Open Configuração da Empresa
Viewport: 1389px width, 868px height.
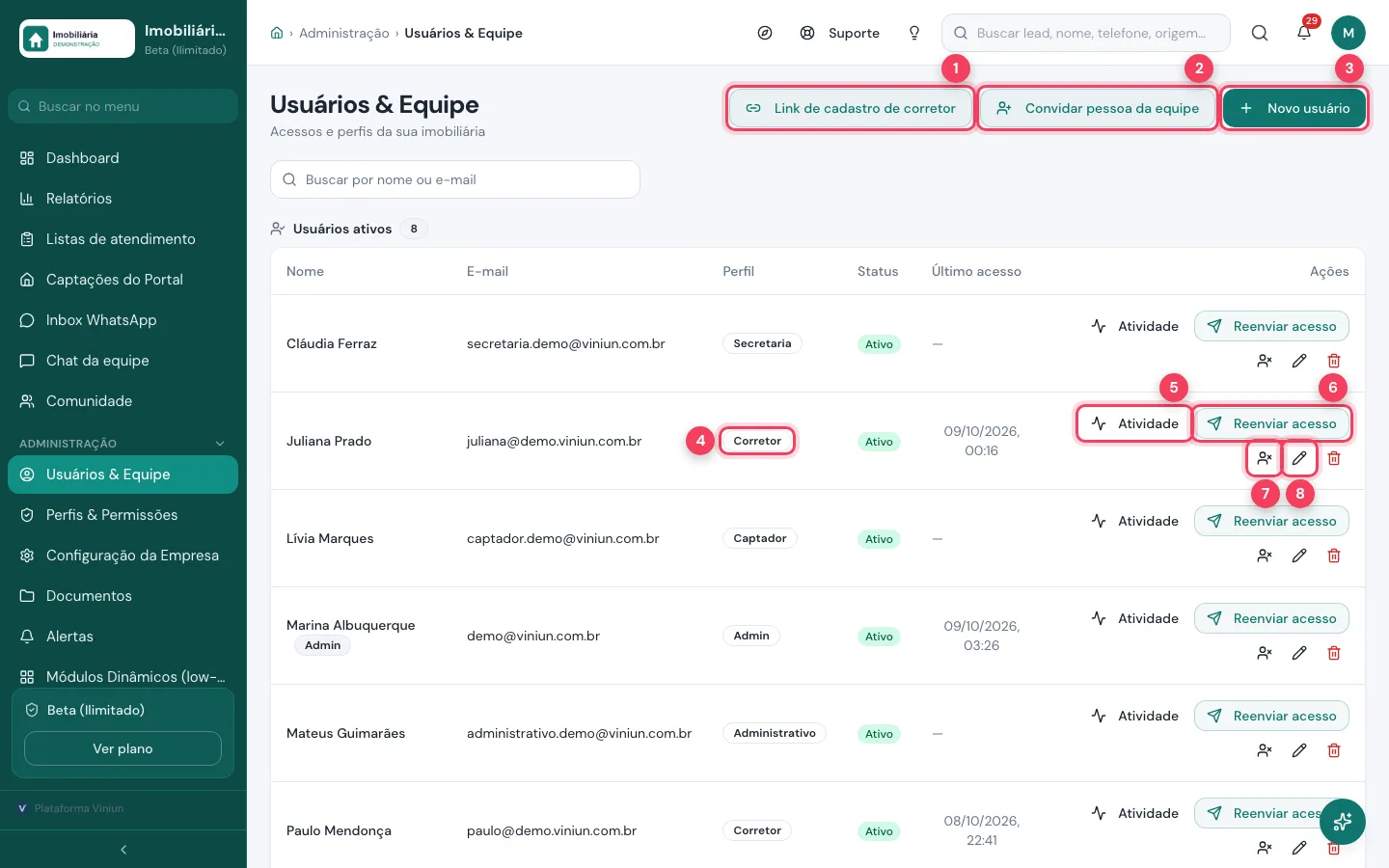123,556
